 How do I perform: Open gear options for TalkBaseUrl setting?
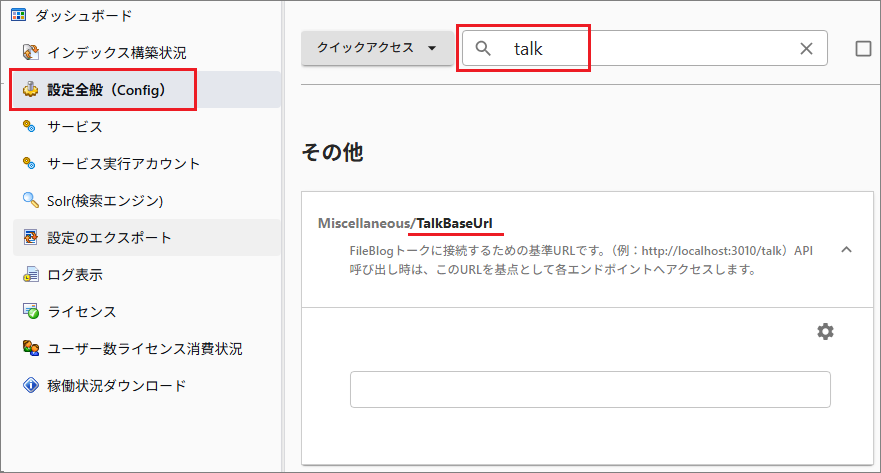click(825, 331)
